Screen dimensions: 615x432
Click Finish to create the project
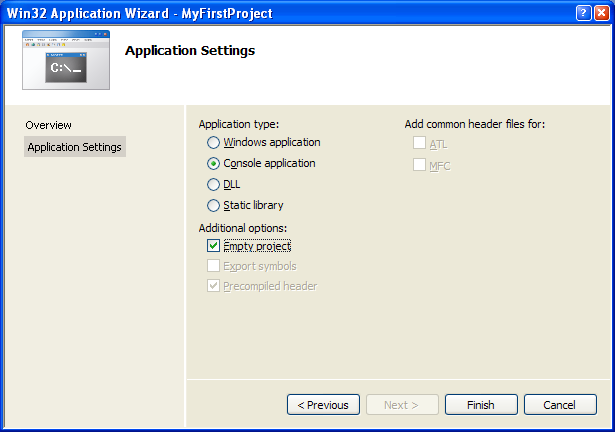coord(481,405)
